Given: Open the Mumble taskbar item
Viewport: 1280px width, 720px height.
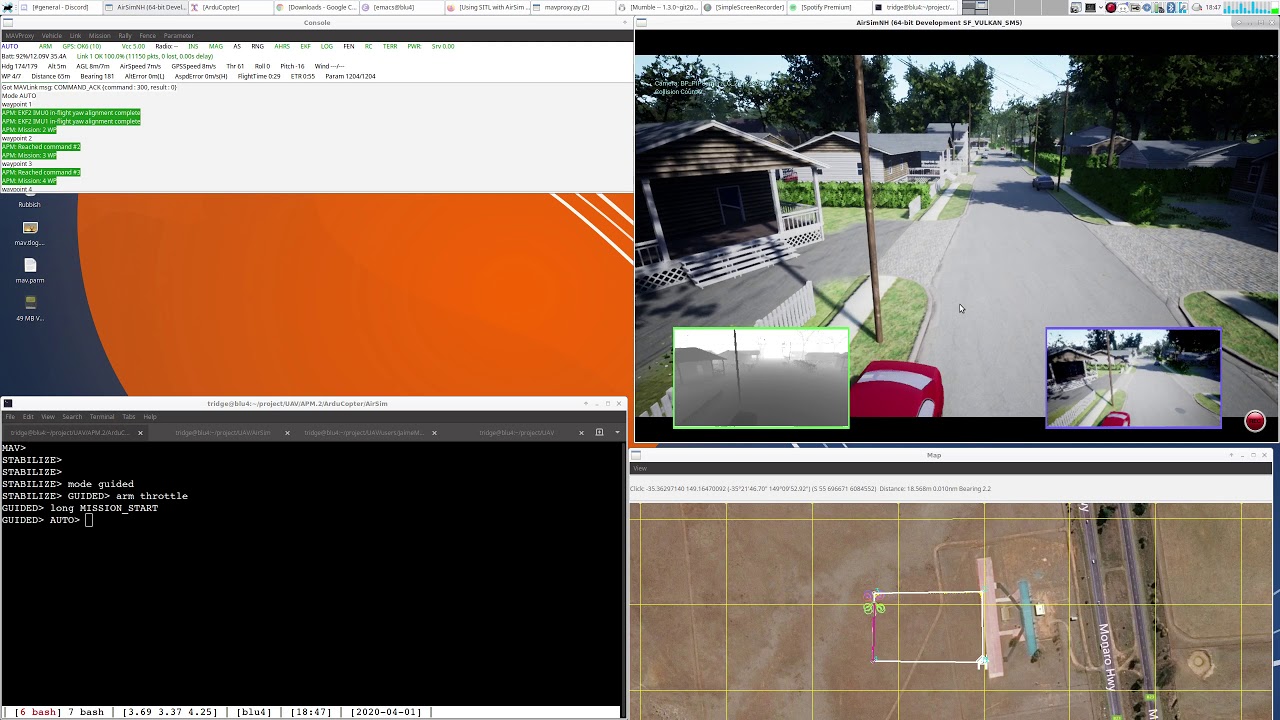Looking at the screenshot, I should [658, 7].
